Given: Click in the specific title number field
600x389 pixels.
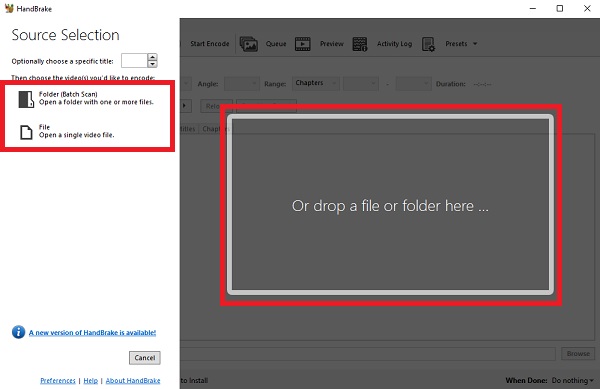Looking at the screenshot, I should (134, 60).
